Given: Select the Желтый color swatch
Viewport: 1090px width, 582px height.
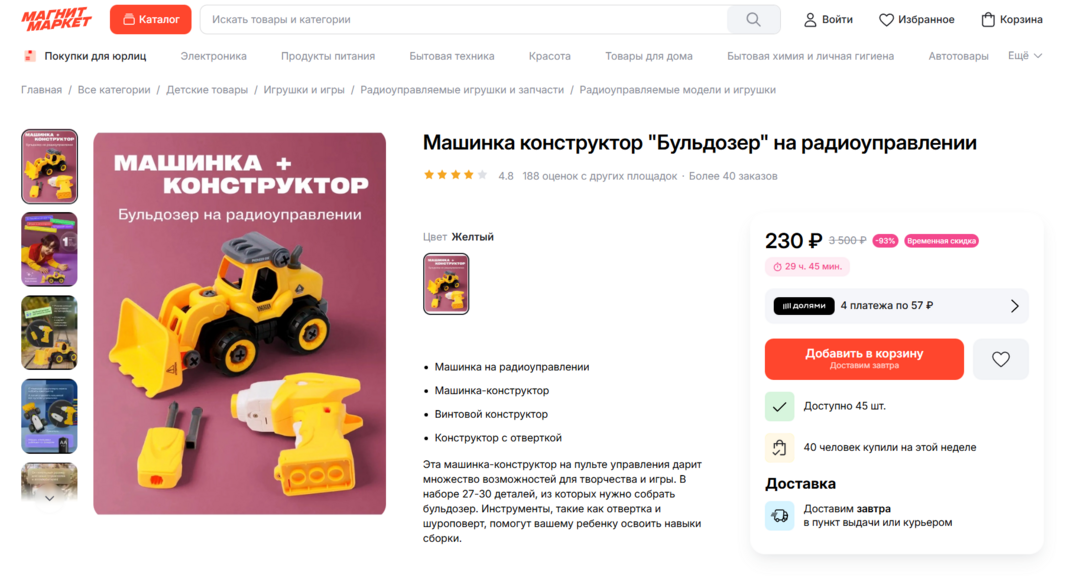Looking at the screenshot, I should coord(446,284).
